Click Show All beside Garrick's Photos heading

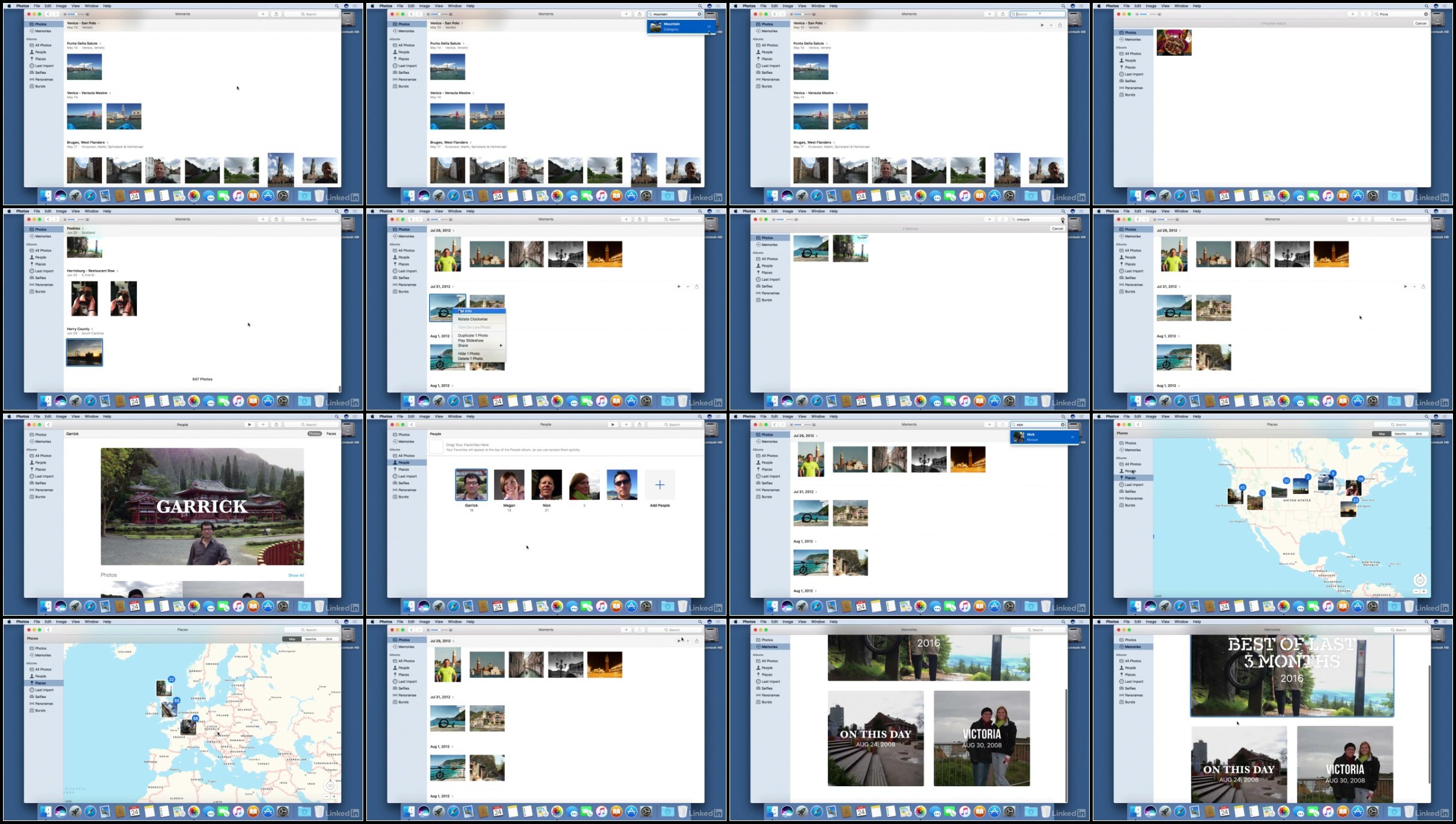tap(295, 576)
